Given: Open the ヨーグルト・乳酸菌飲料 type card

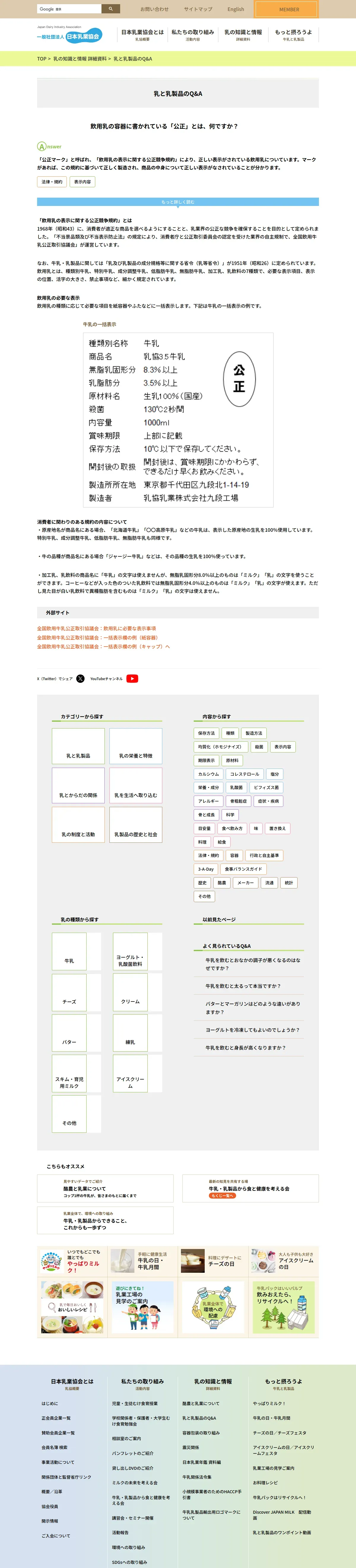Looking at the screenshot, I should tap(130, 951).
